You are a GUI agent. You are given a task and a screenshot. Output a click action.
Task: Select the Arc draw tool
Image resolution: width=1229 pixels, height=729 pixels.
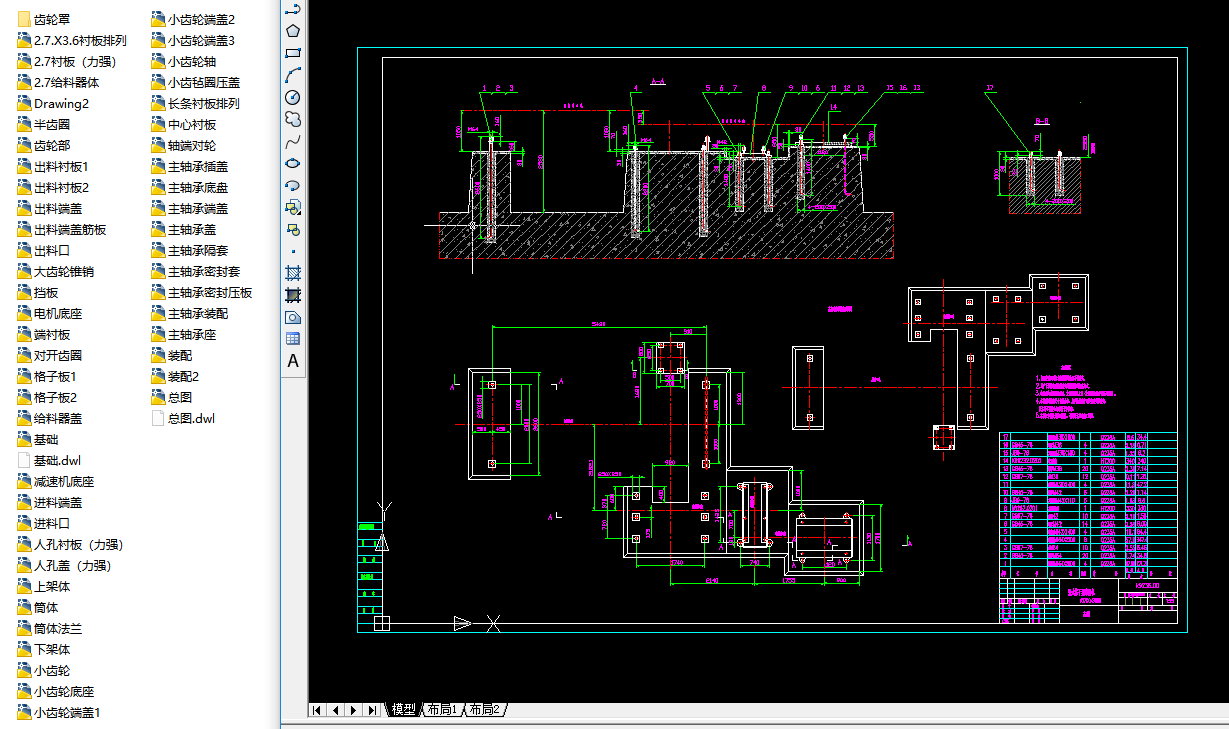(x=293, y=75)
